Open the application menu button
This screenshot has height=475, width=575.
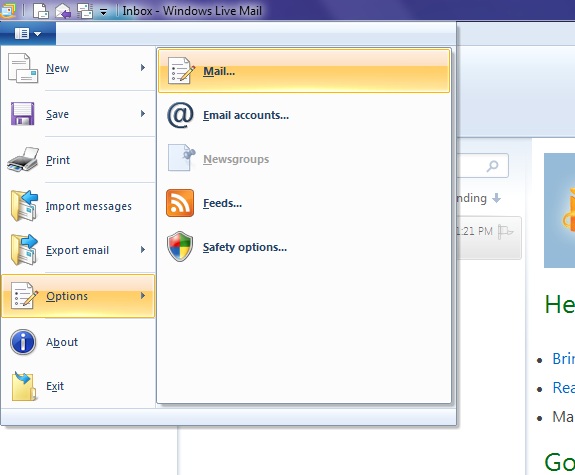tap(28, 34)
